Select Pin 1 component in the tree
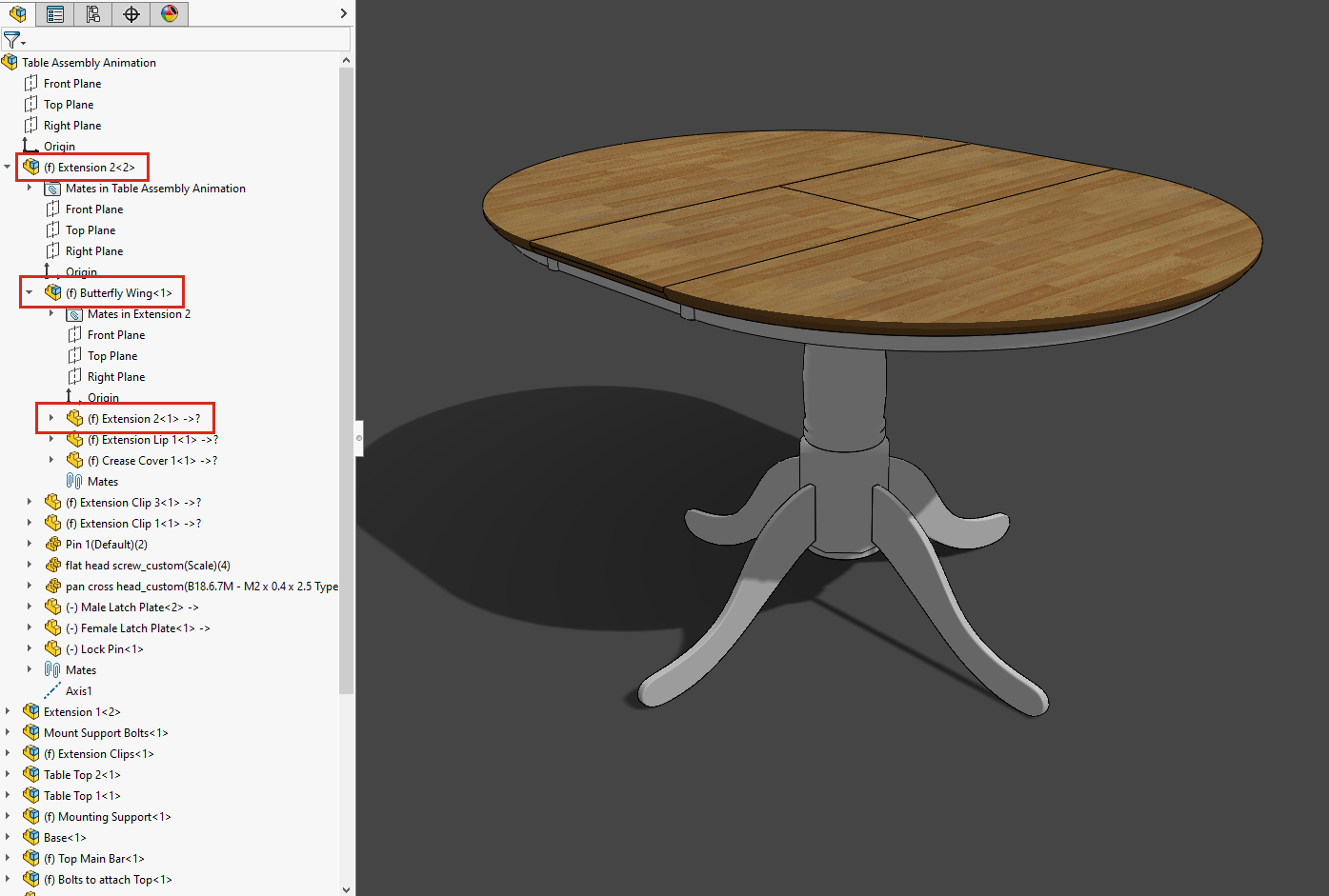 point(105,544)
